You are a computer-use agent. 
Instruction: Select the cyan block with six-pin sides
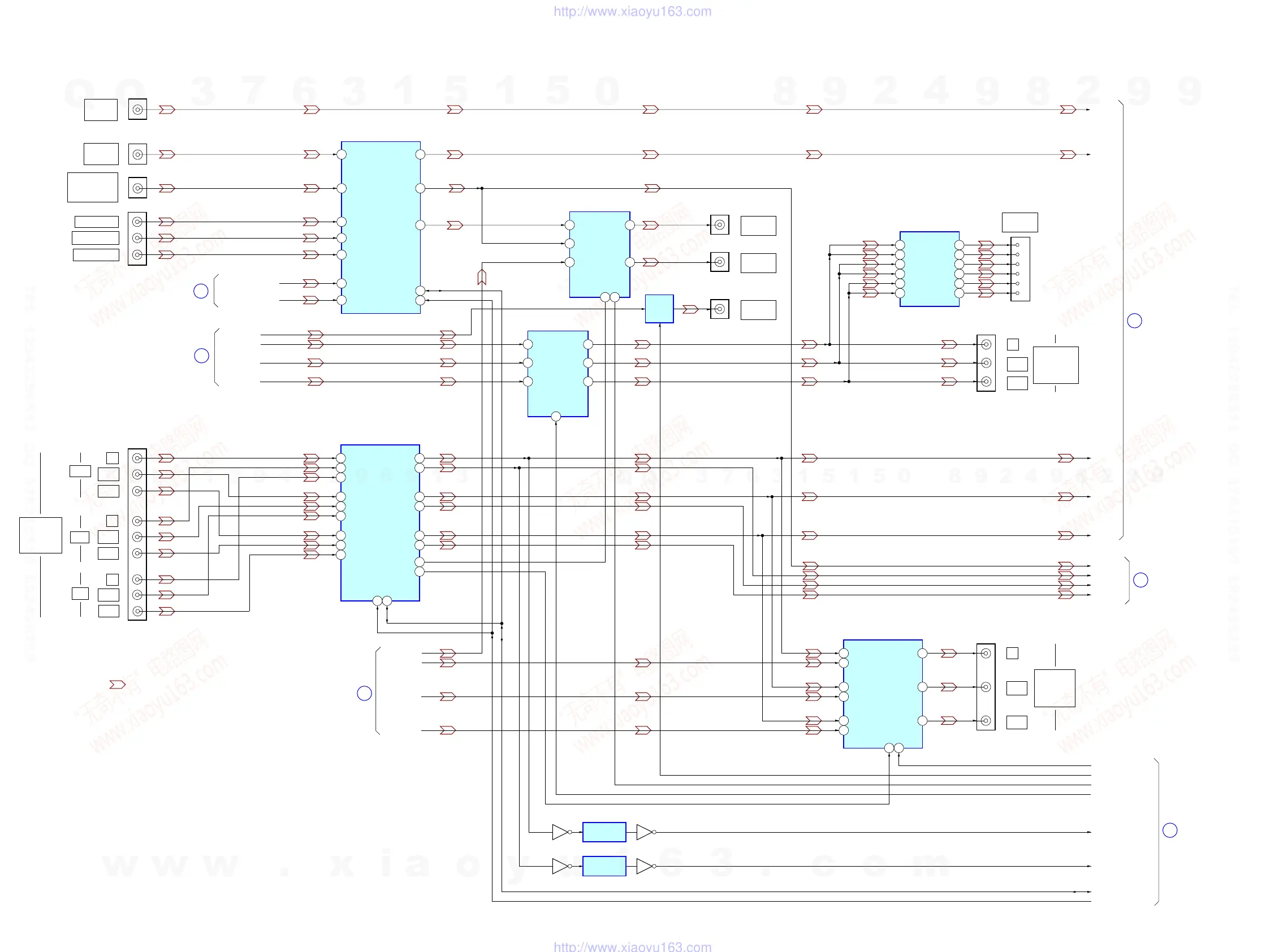click(930, 269)
